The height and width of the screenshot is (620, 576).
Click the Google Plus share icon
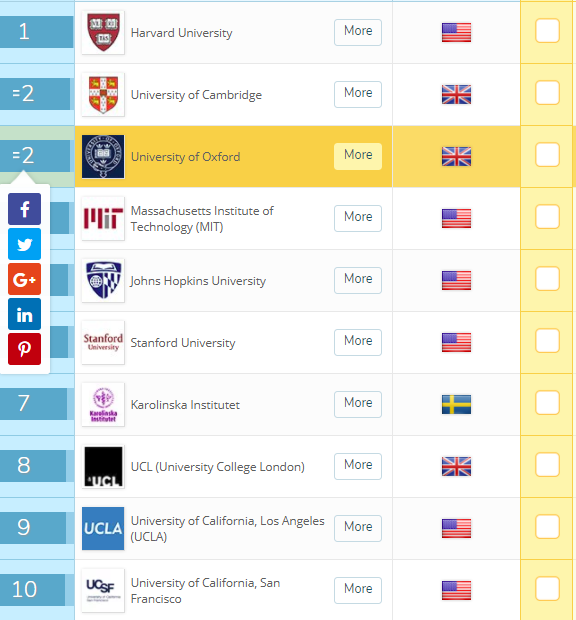(x=25, y=279)
